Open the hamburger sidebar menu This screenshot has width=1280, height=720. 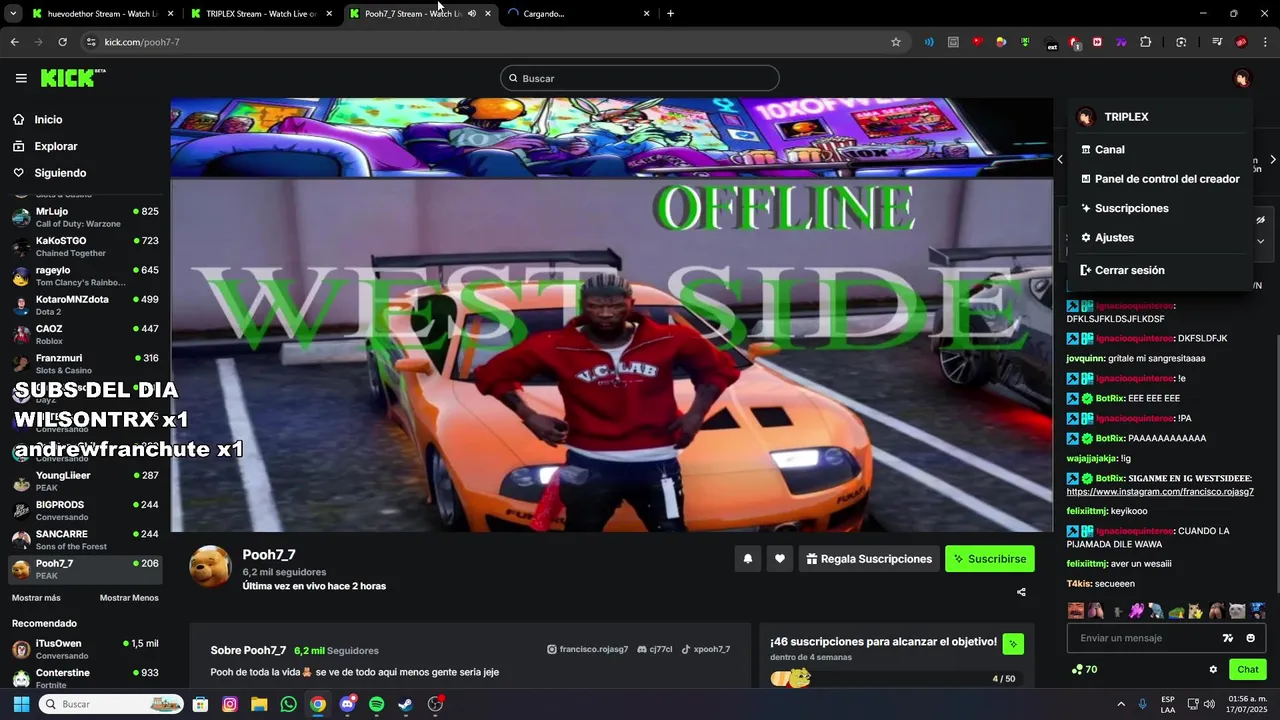[x=21, y=78]
